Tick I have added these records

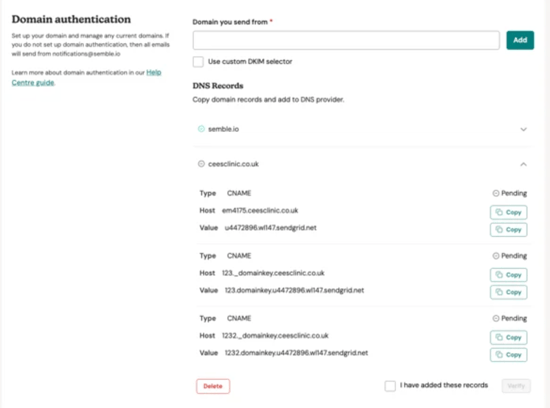[x=390, y=386]
